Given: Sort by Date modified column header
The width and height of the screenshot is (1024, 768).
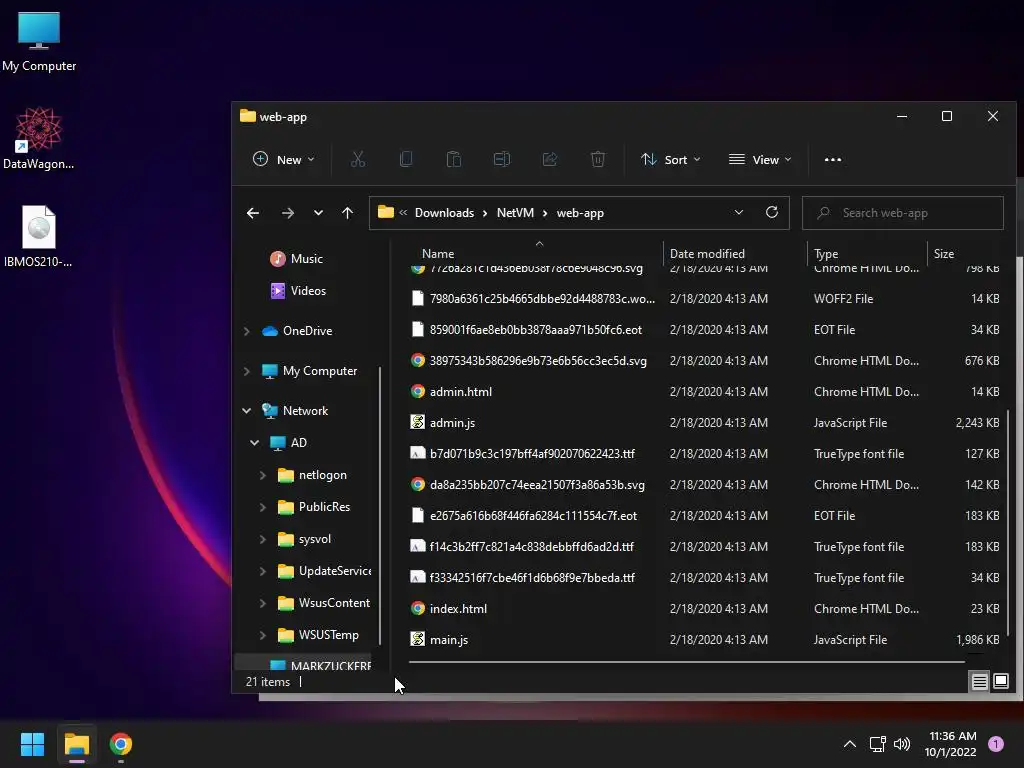Looking at the screenshot, I should coord(707,253).
